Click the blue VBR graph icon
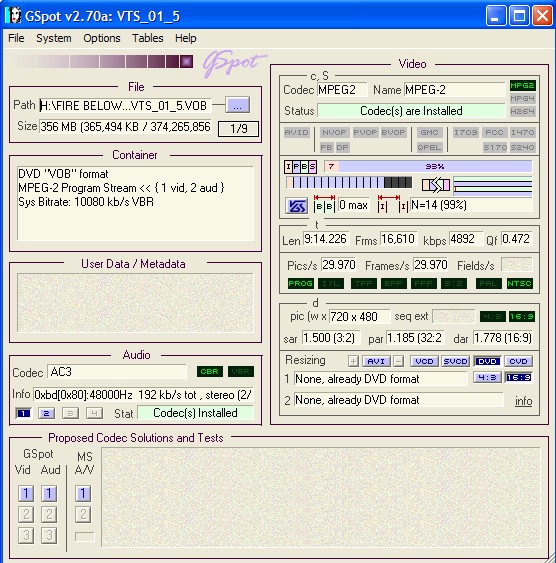This screenshot has height=563, width=556. (296, 206)
